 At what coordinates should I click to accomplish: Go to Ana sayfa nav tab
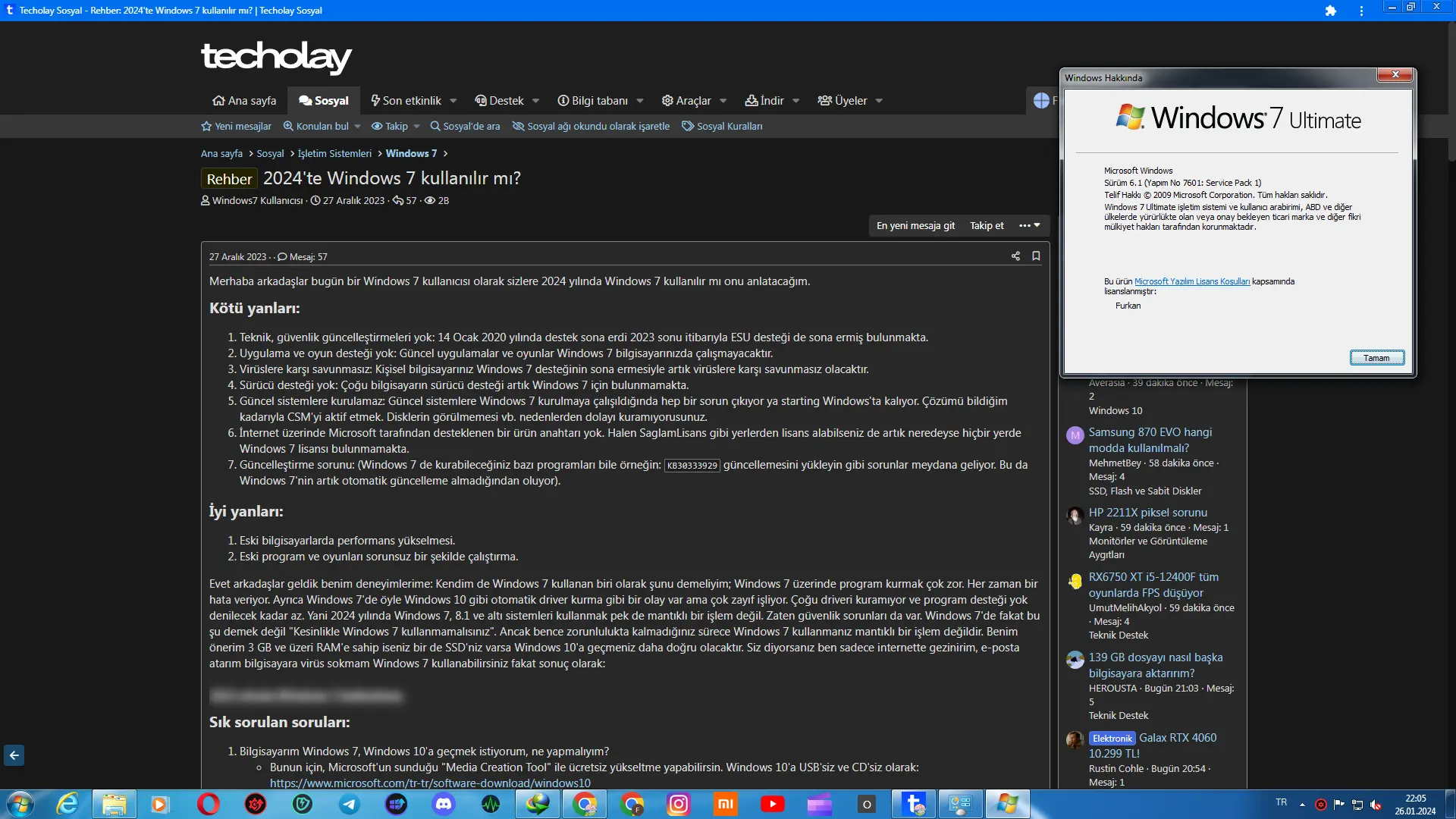point(244,101)
